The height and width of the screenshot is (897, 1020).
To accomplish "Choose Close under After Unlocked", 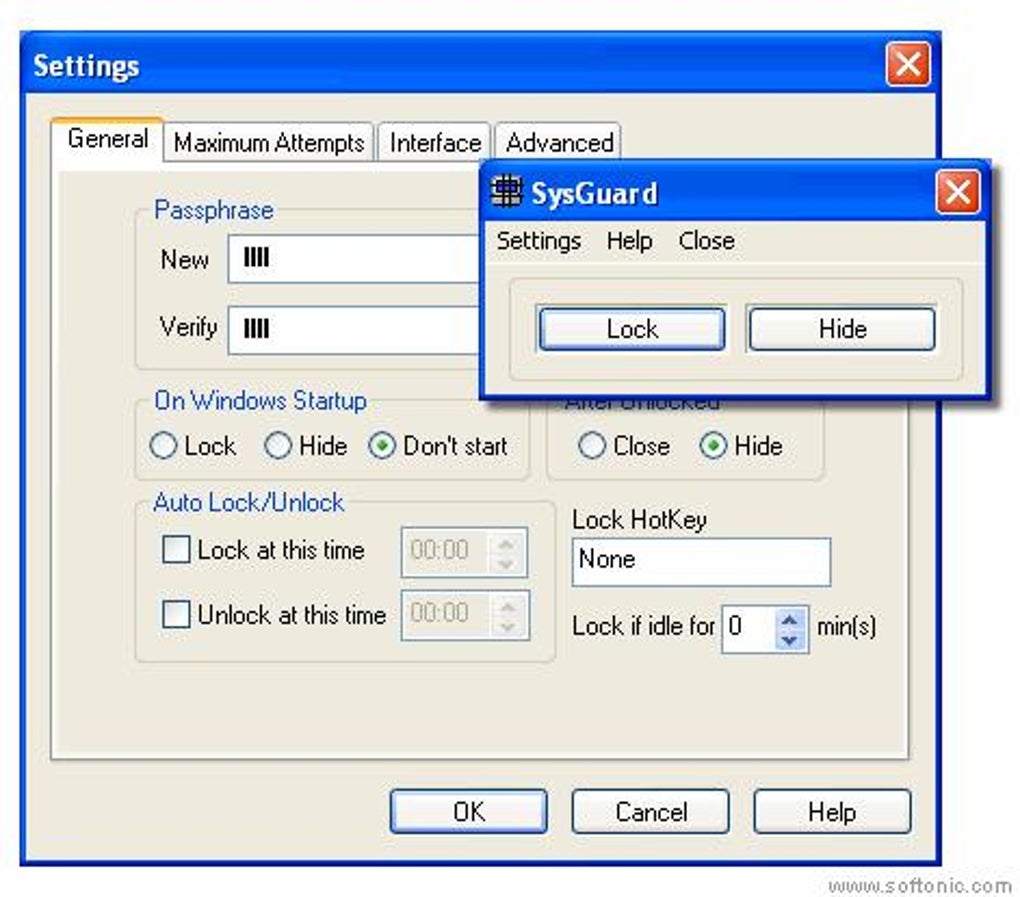I will coord(591,447).
